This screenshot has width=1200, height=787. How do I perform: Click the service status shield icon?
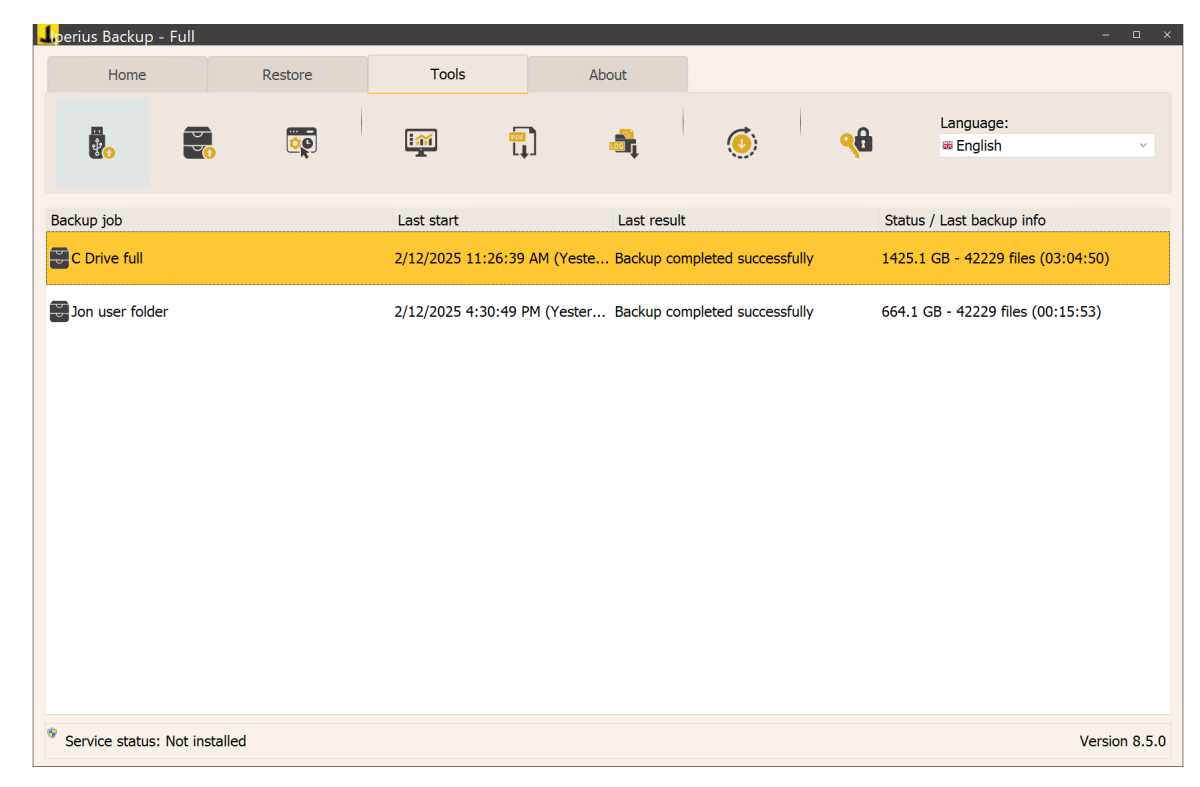[52, 733]
